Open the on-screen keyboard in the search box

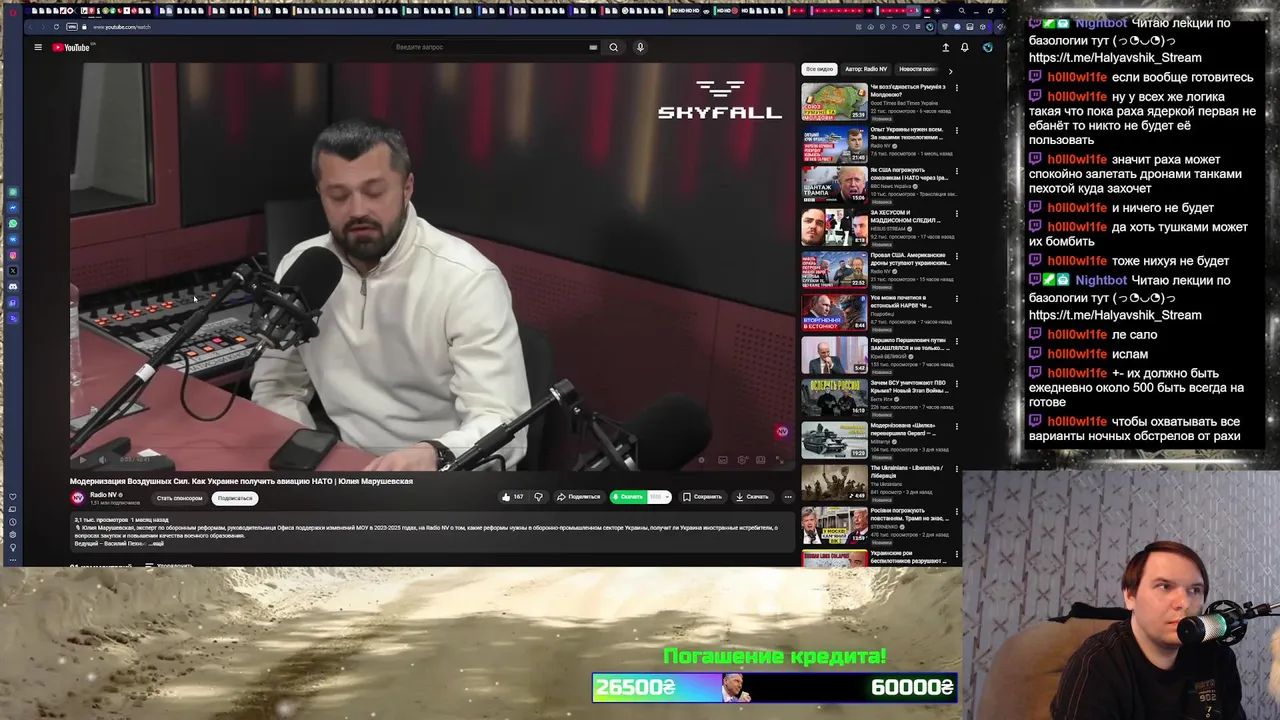coord(593,47)
